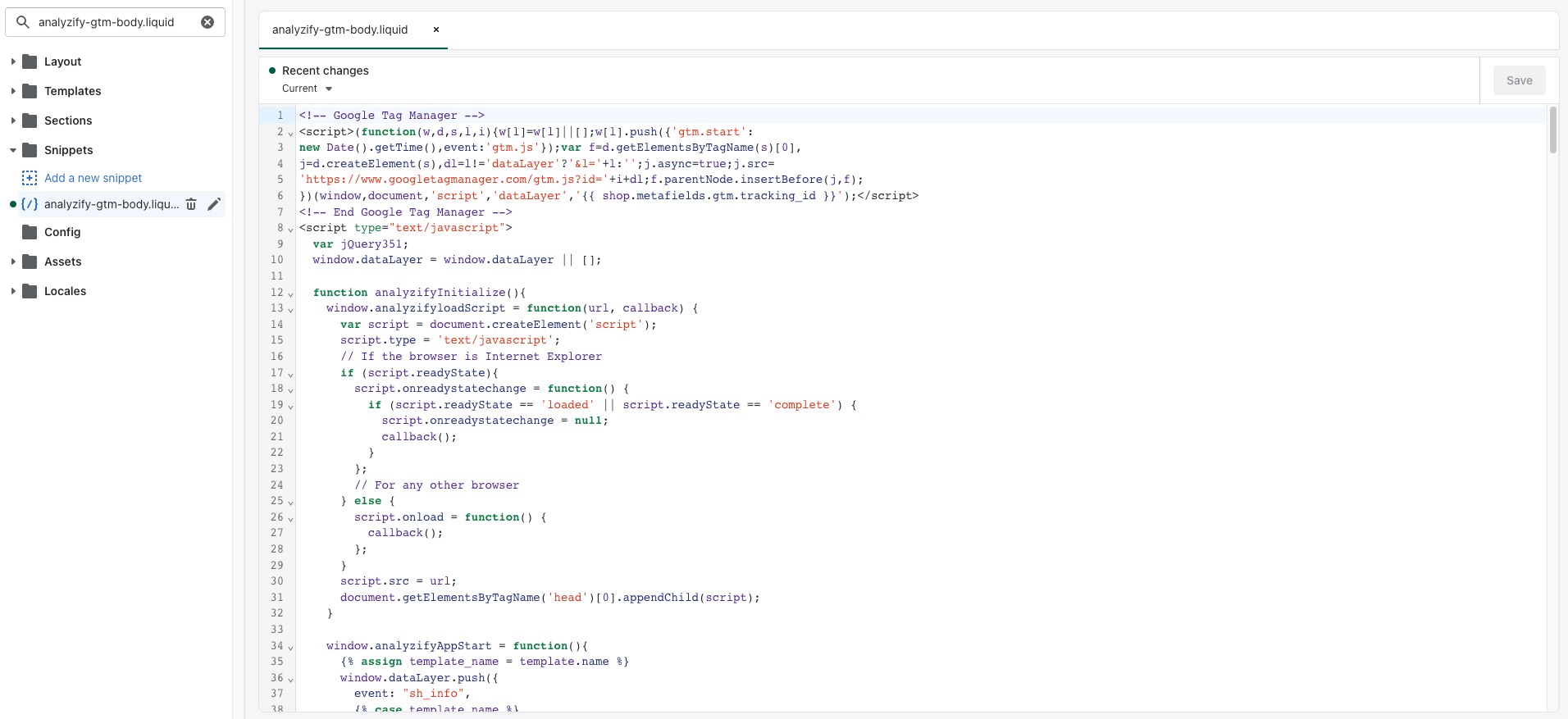Click the search magnifier icon
Screen dimensions: 1568x719
(23, 22)
